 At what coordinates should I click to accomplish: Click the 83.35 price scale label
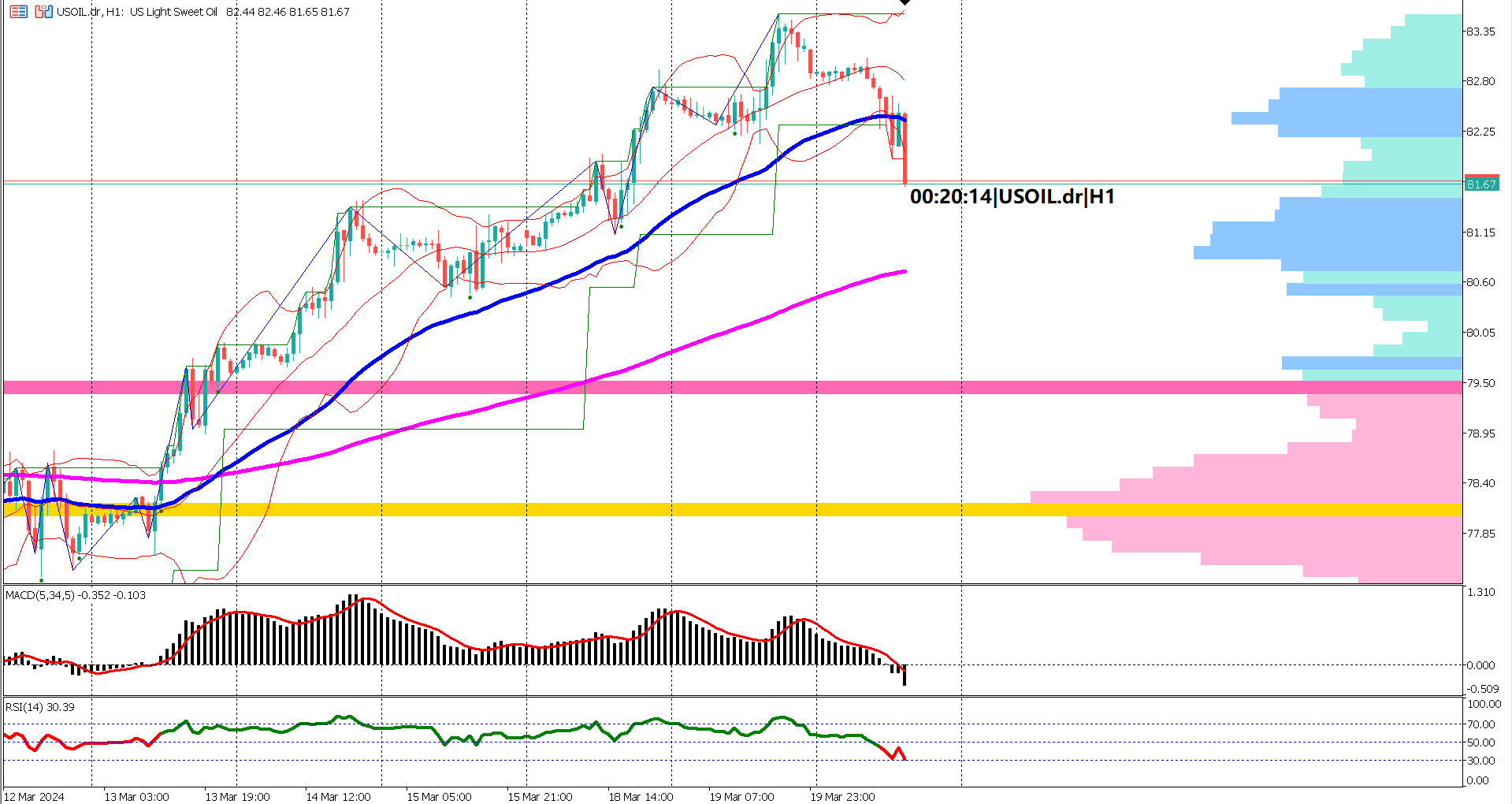[1480, 32]
